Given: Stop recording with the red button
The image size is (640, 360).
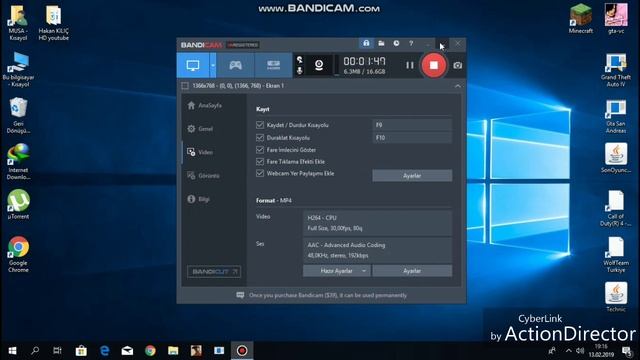Looking at the screenshot, I should pyautogui.click(x=433, y=65).
